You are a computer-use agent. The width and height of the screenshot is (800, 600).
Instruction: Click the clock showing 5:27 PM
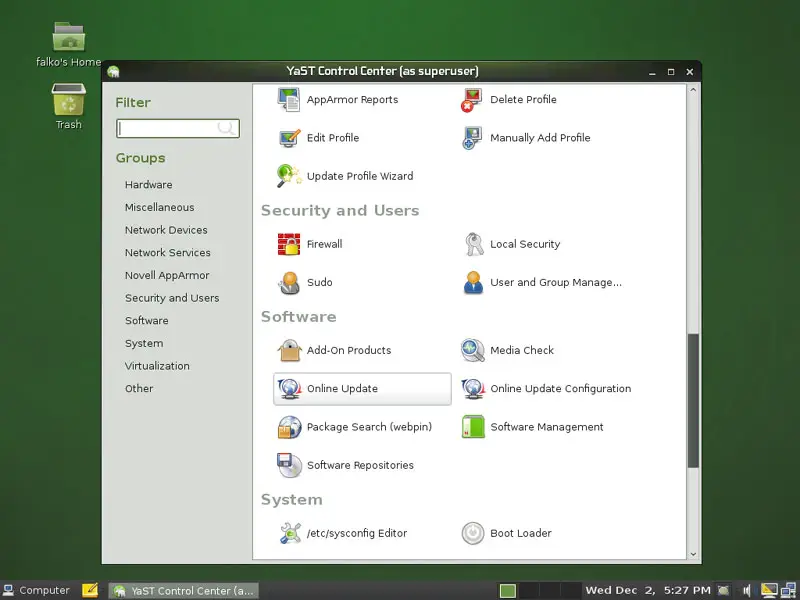(648, 590)
